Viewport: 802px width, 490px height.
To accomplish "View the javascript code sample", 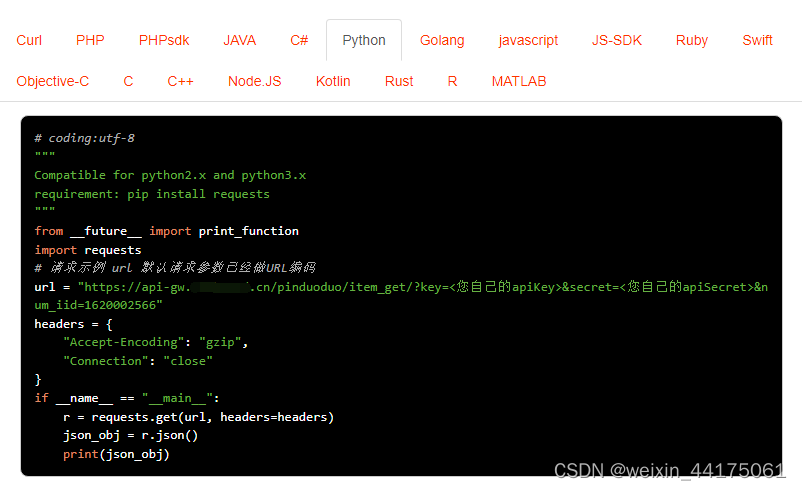I will (528, 40).
